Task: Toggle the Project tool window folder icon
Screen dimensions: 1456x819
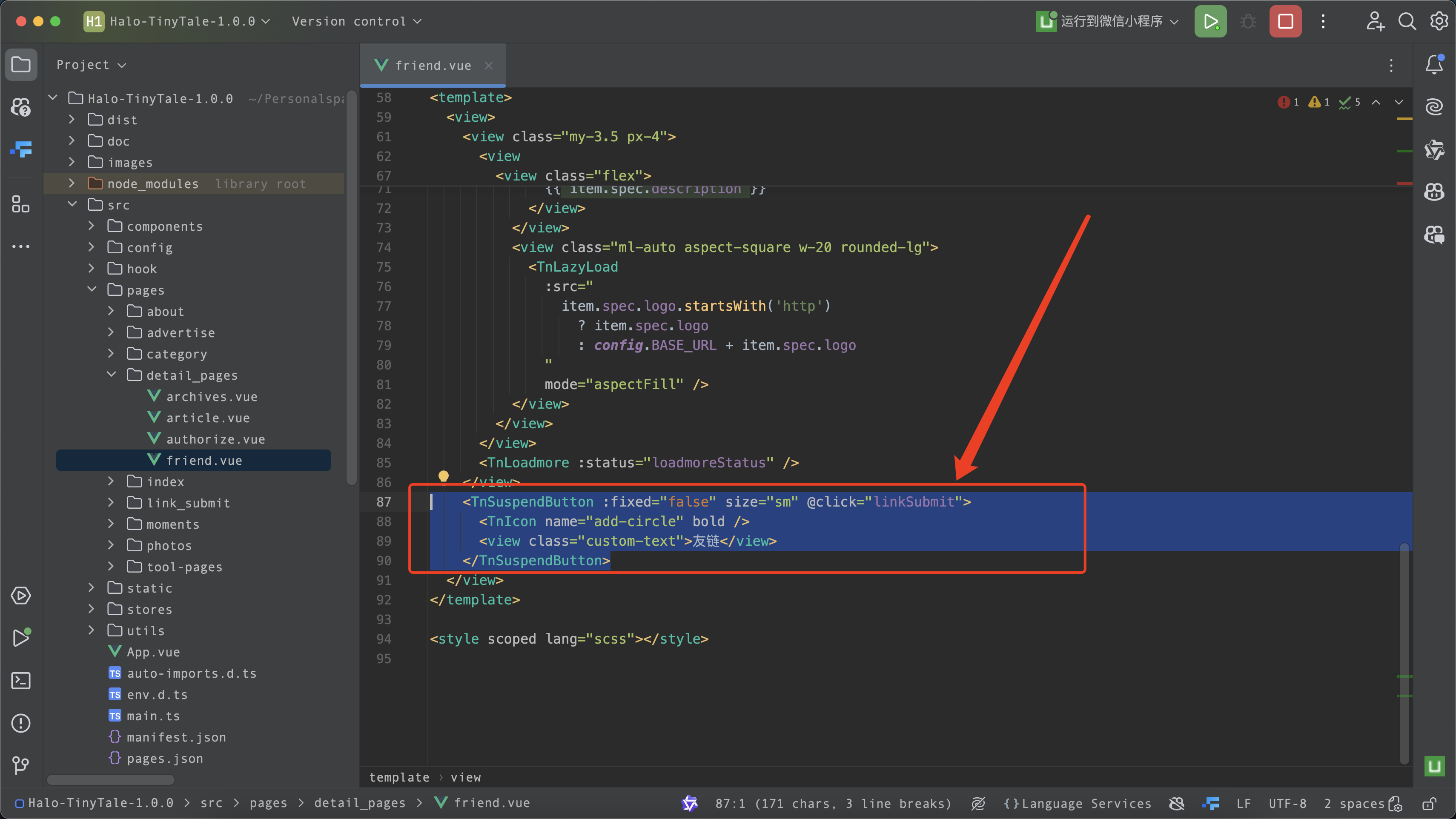Action: pyautogui.click(x=21, y=64)
